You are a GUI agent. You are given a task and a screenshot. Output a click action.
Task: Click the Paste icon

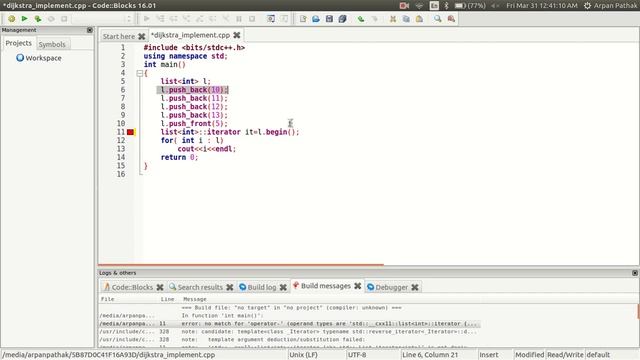[419, 19]
